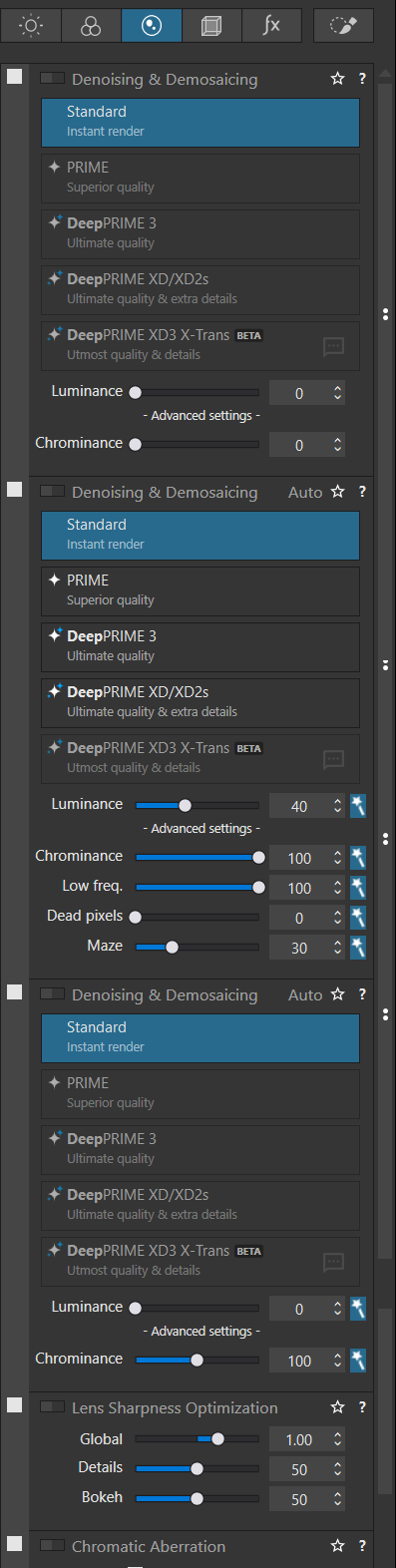396x1568 pixels.
Task: Open the Light tab with sun icon
Action: click(31, 26)
